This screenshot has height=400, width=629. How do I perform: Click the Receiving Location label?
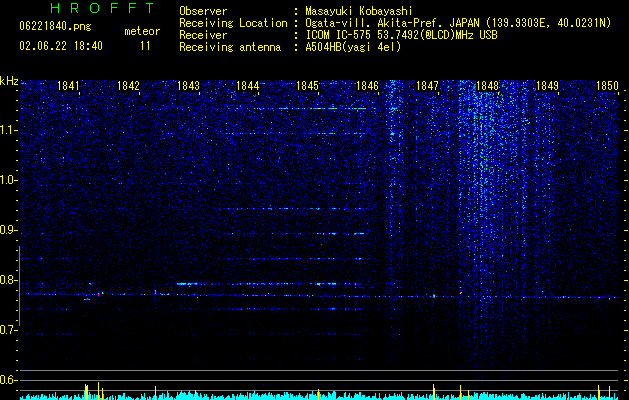pos(233,23)
